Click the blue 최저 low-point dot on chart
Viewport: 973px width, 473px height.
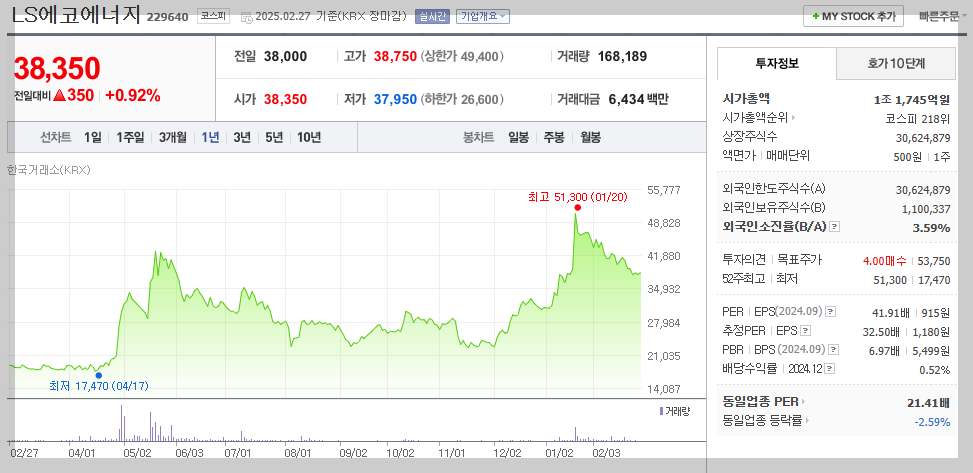point(99,375)
